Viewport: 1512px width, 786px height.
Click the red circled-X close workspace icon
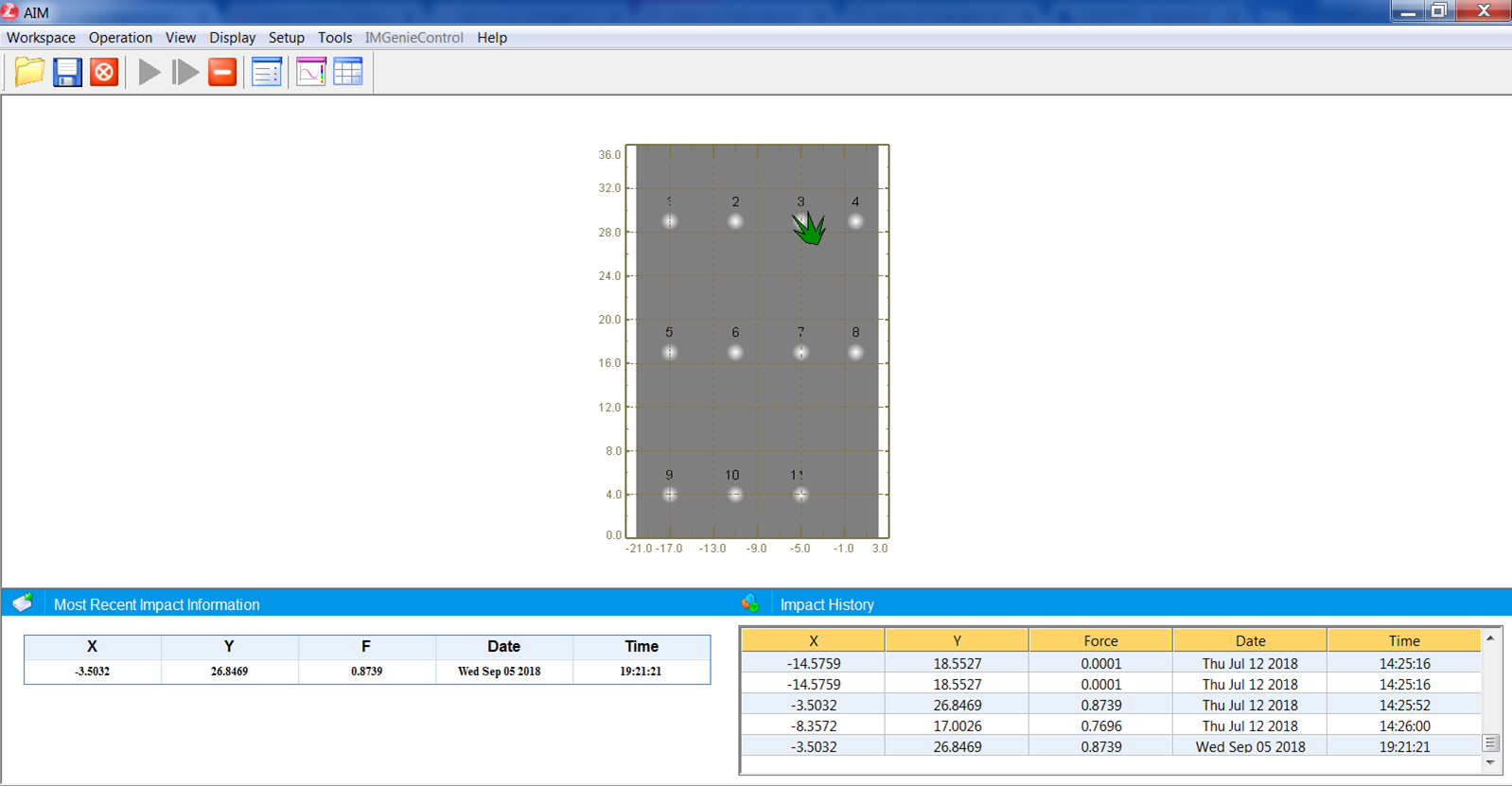tap(104, 72)
